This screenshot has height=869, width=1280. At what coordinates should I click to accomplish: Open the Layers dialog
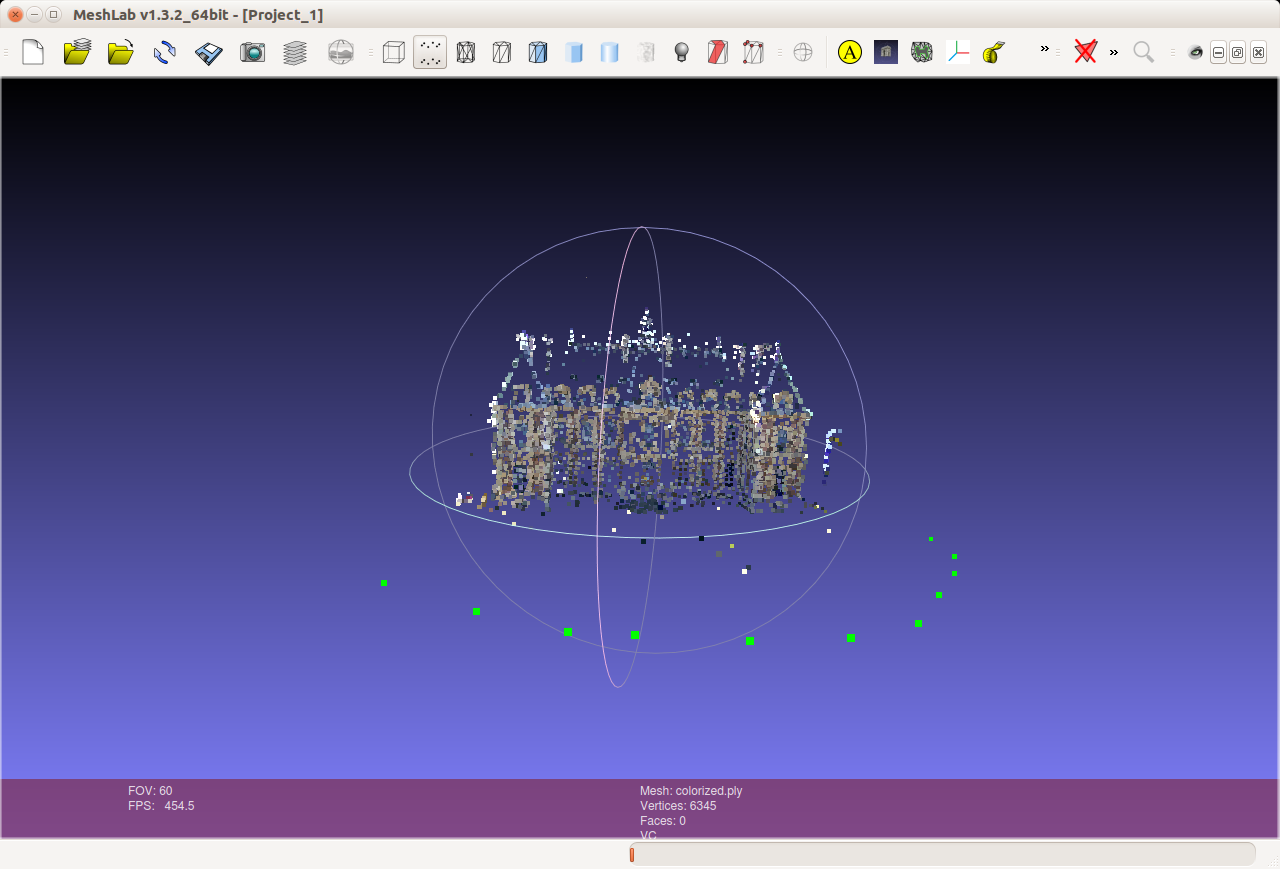click(x=294, y=52)
